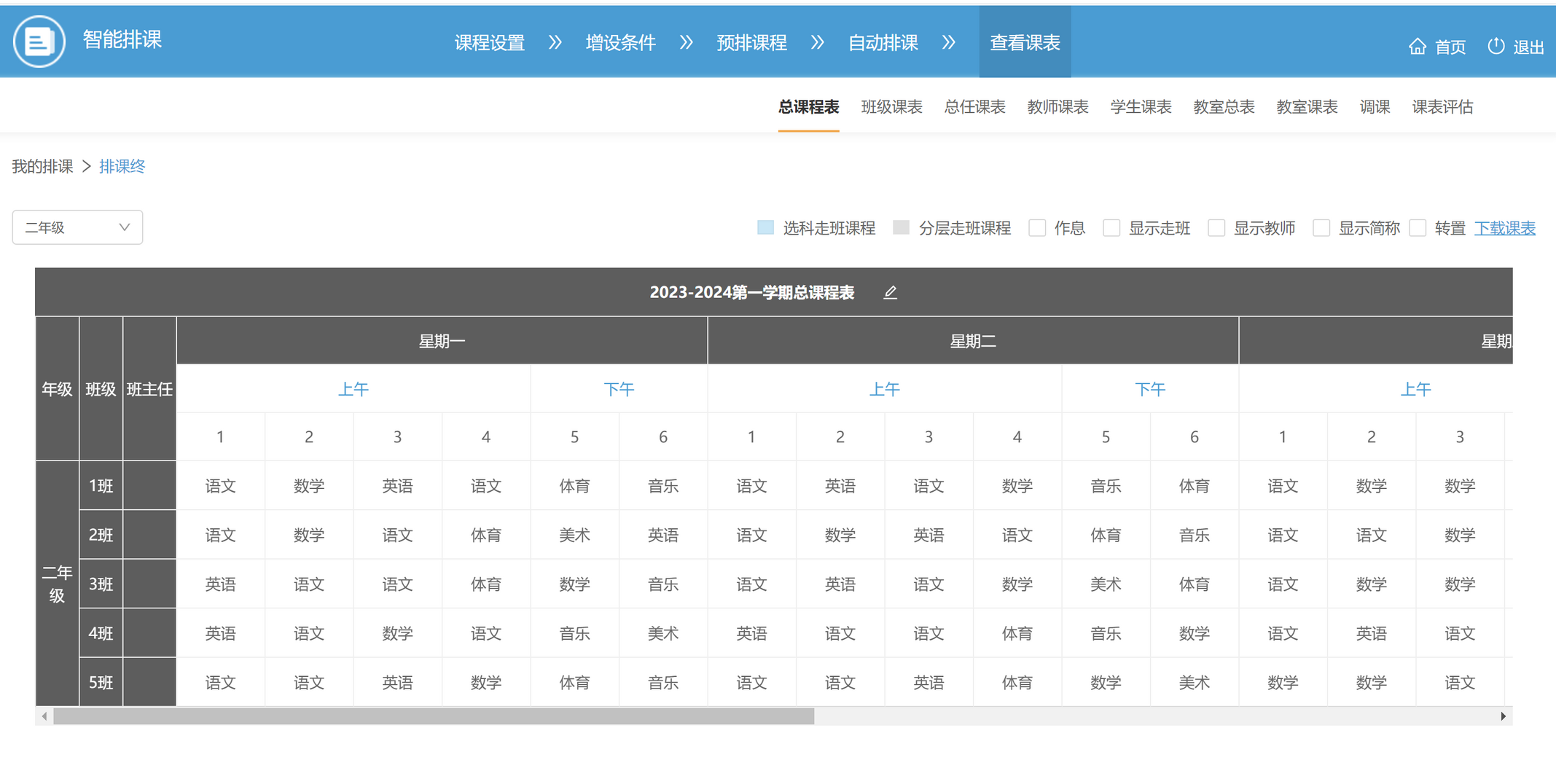
Task: Click the home icon beside 首页
Action: (x=1417, y=47)
